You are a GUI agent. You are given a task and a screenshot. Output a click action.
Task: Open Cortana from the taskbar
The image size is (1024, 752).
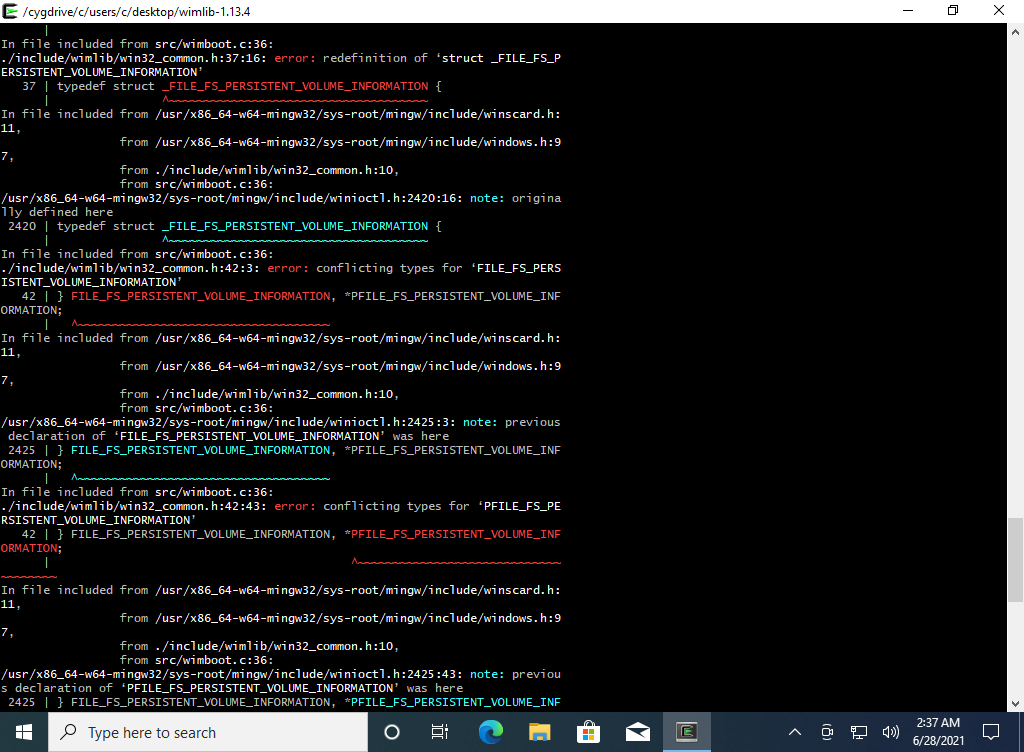coord(391,732)
